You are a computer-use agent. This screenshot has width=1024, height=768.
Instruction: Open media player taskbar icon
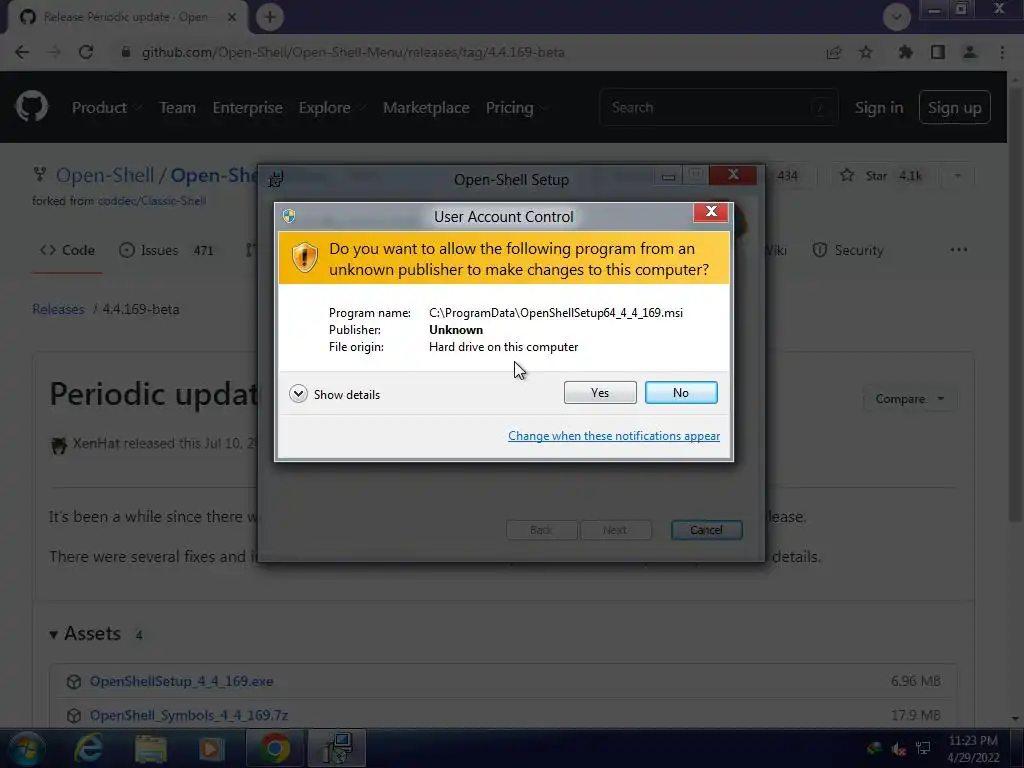[211, 749]
